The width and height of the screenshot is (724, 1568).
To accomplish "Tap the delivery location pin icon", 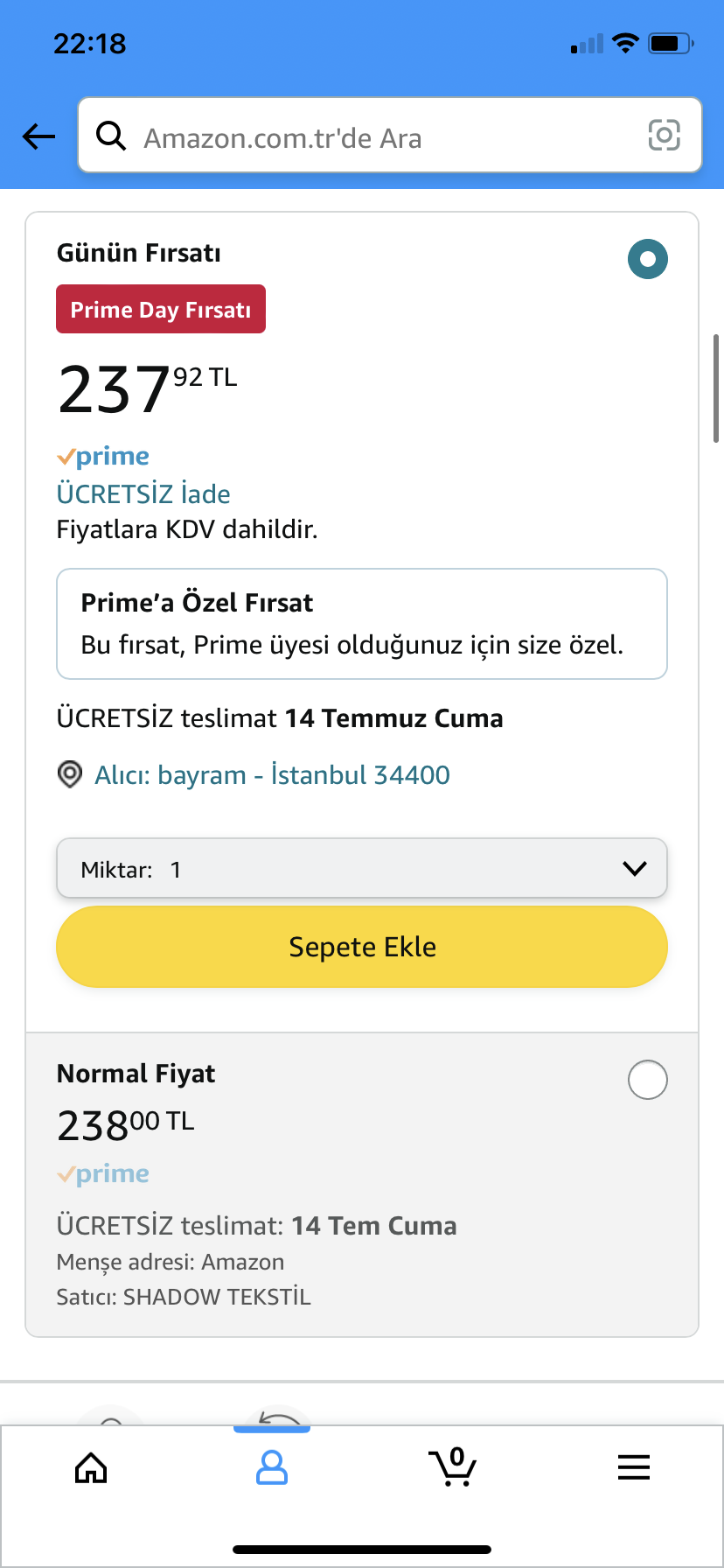I will pos(70,774).
